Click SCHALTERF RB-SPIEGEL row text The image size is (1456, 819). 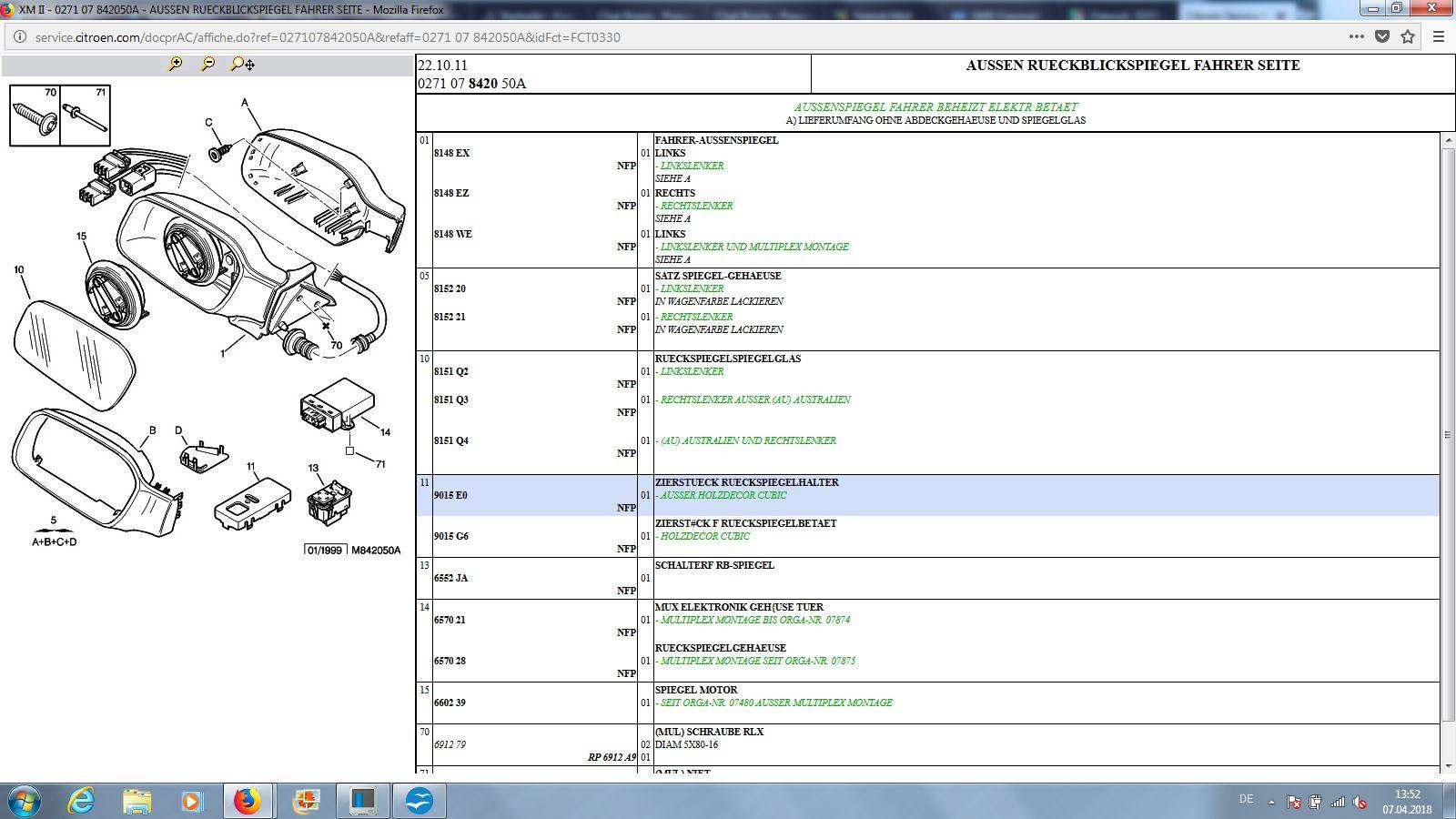coord(714,565)
